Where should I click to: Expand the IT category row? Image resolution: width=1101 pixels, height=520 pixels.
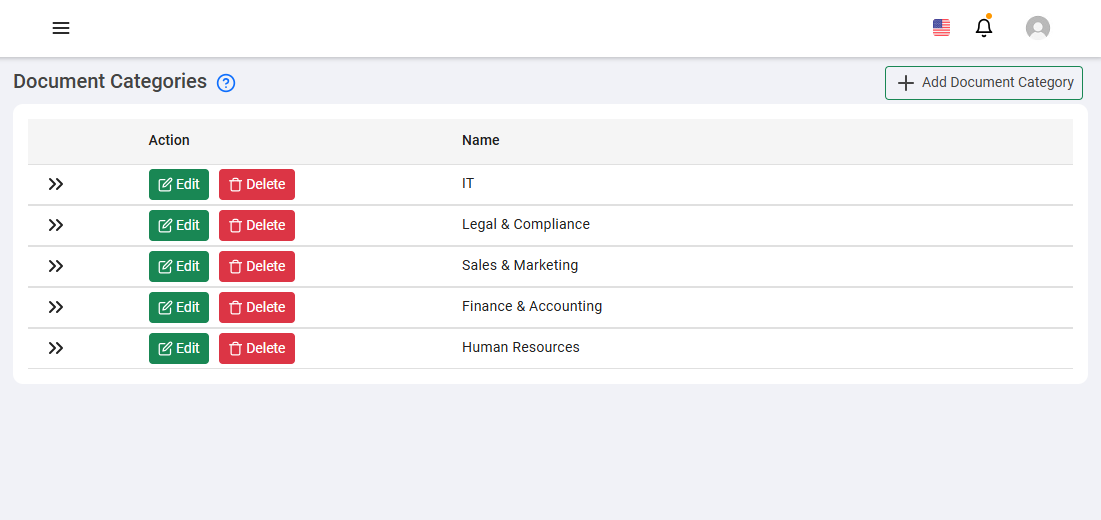(x=56, y=184)
